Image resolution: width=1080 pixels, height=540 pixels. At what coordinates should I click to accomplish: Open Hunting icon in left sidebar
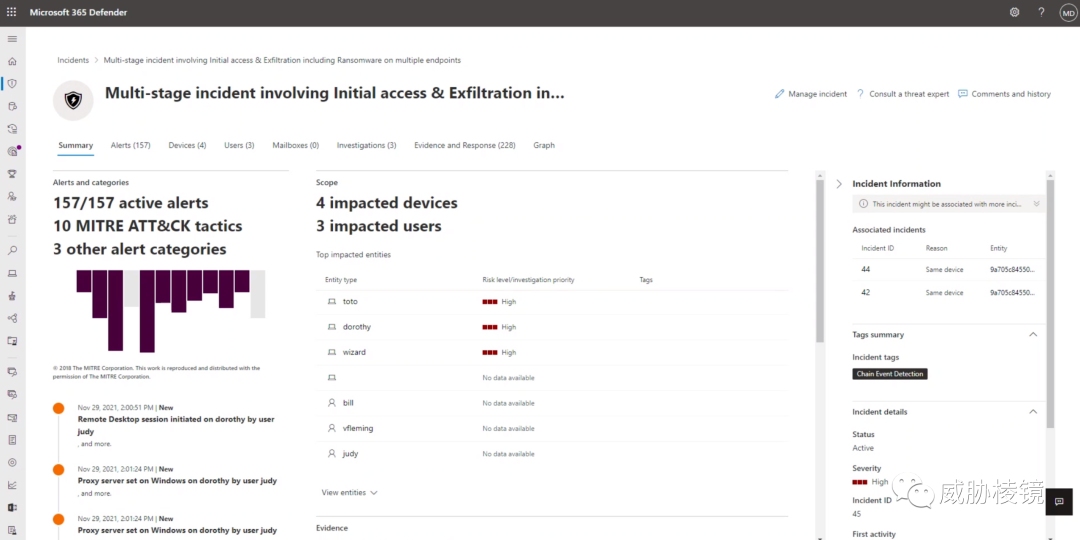(x=12, y=106)
